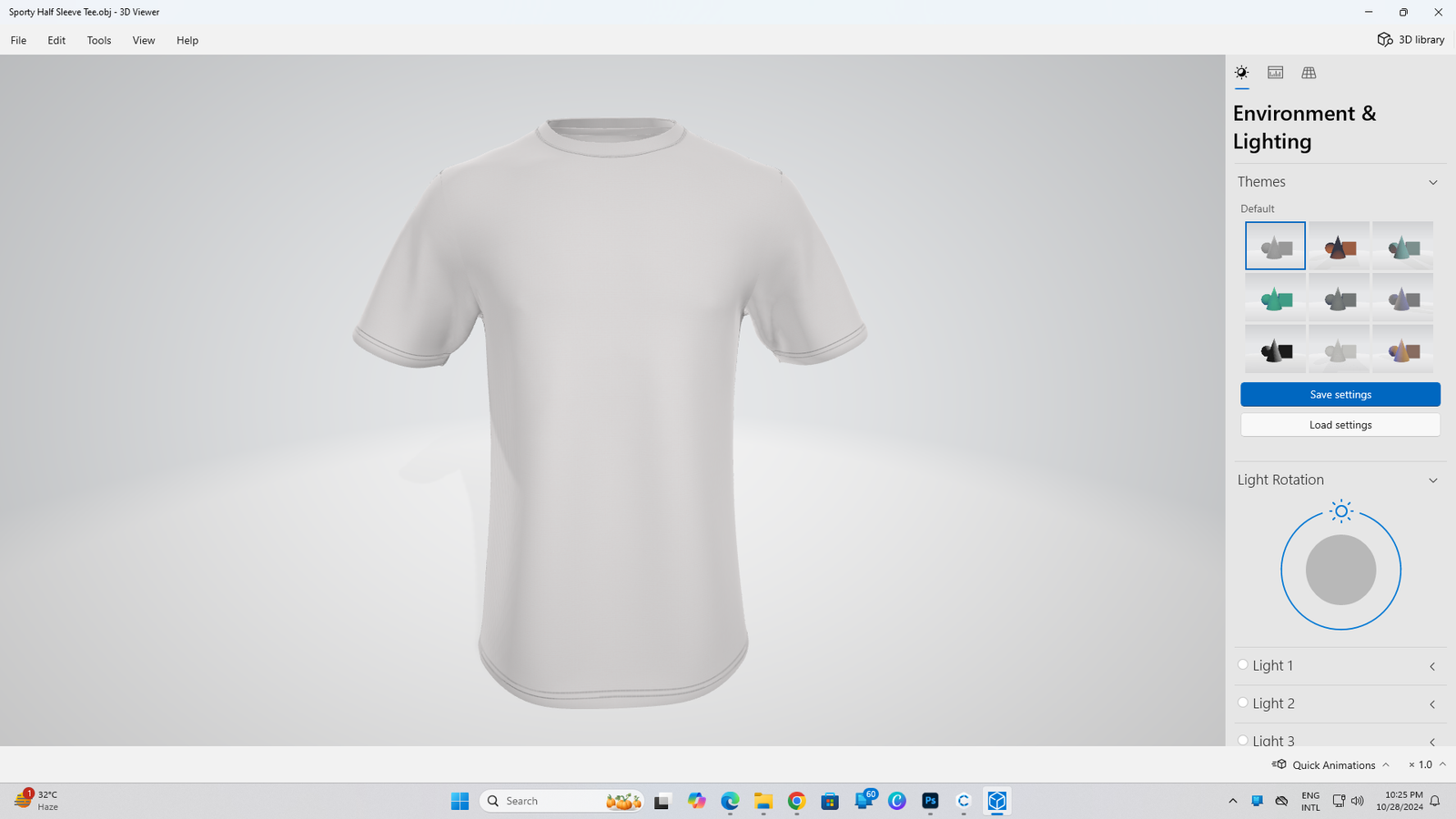This screenshot has height=819, width=1456.
Task: Toggle Light 3 on or off
Action: click(x=1243, y=740)
